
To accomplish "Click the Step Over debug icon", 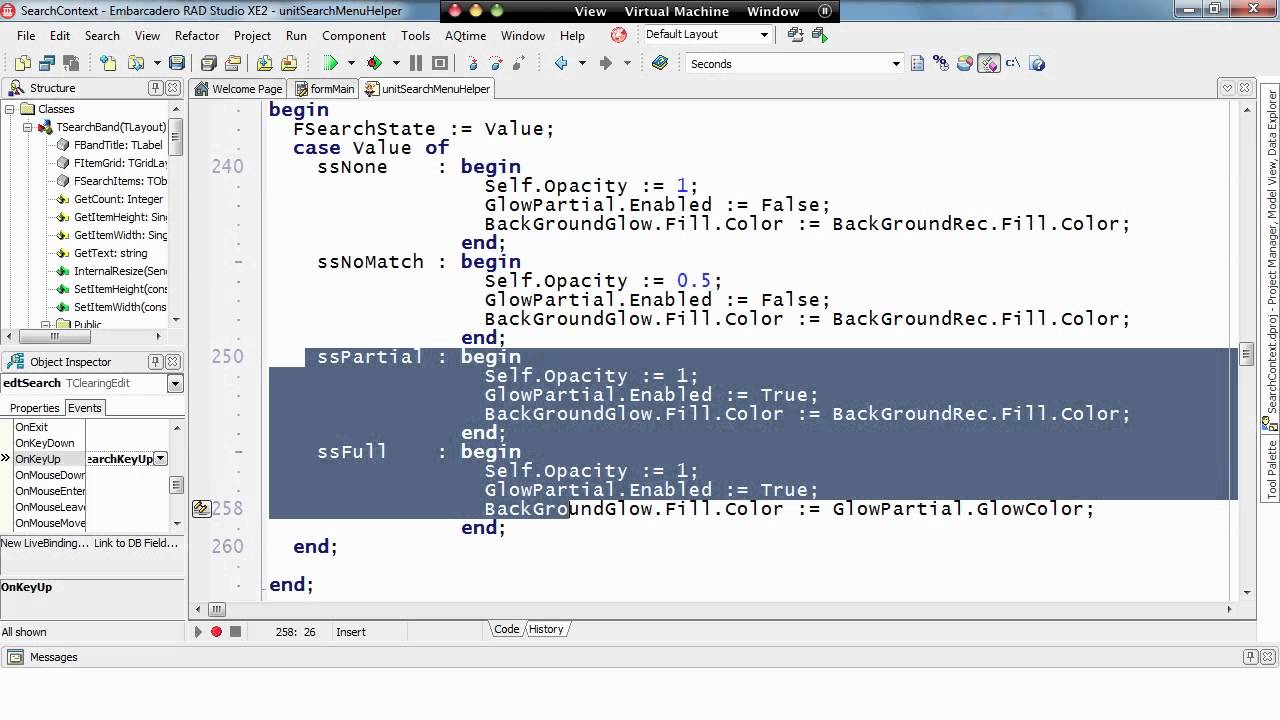I will click(x=495, y=63).
